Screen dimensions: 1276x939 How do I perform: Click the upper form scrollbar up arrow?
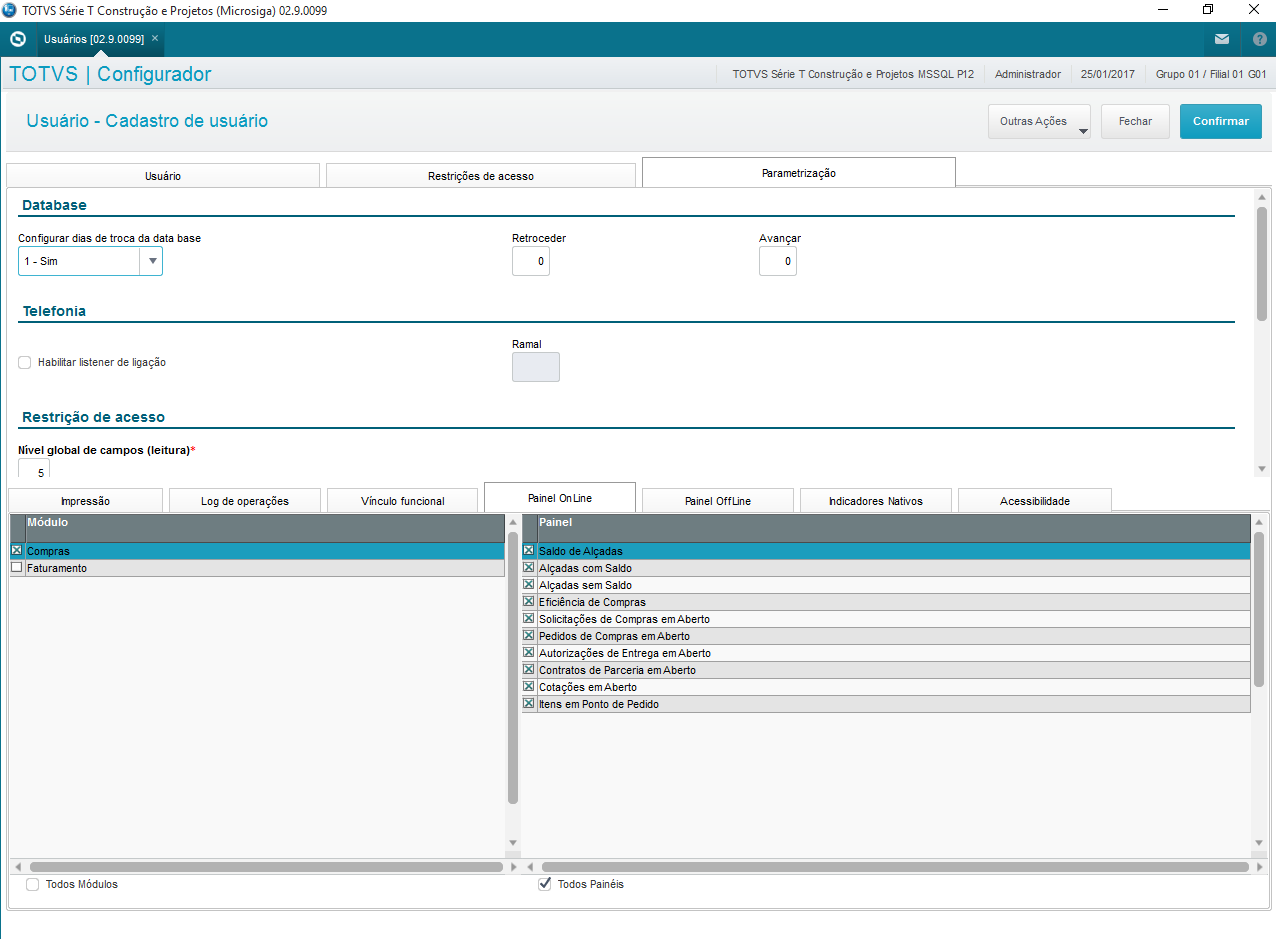click(1263, 196)
